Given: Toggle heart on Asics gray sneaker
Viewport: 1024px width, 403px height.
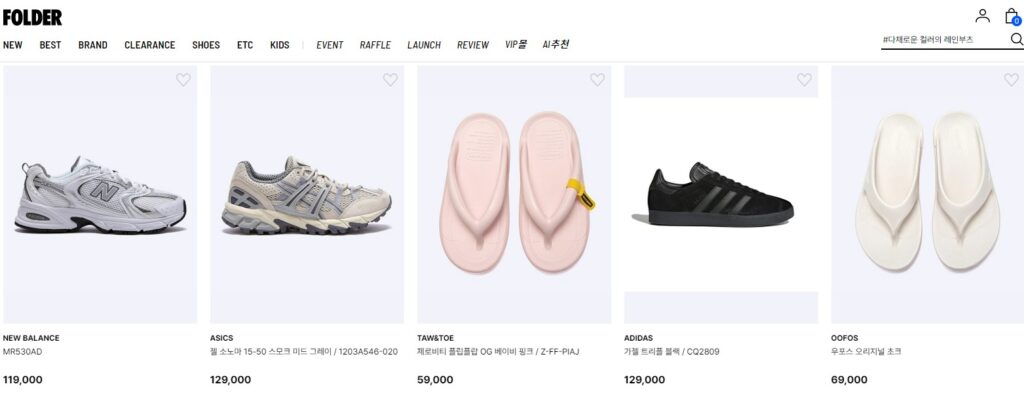Looking at the screenshot, I should [x=390, y=80].
